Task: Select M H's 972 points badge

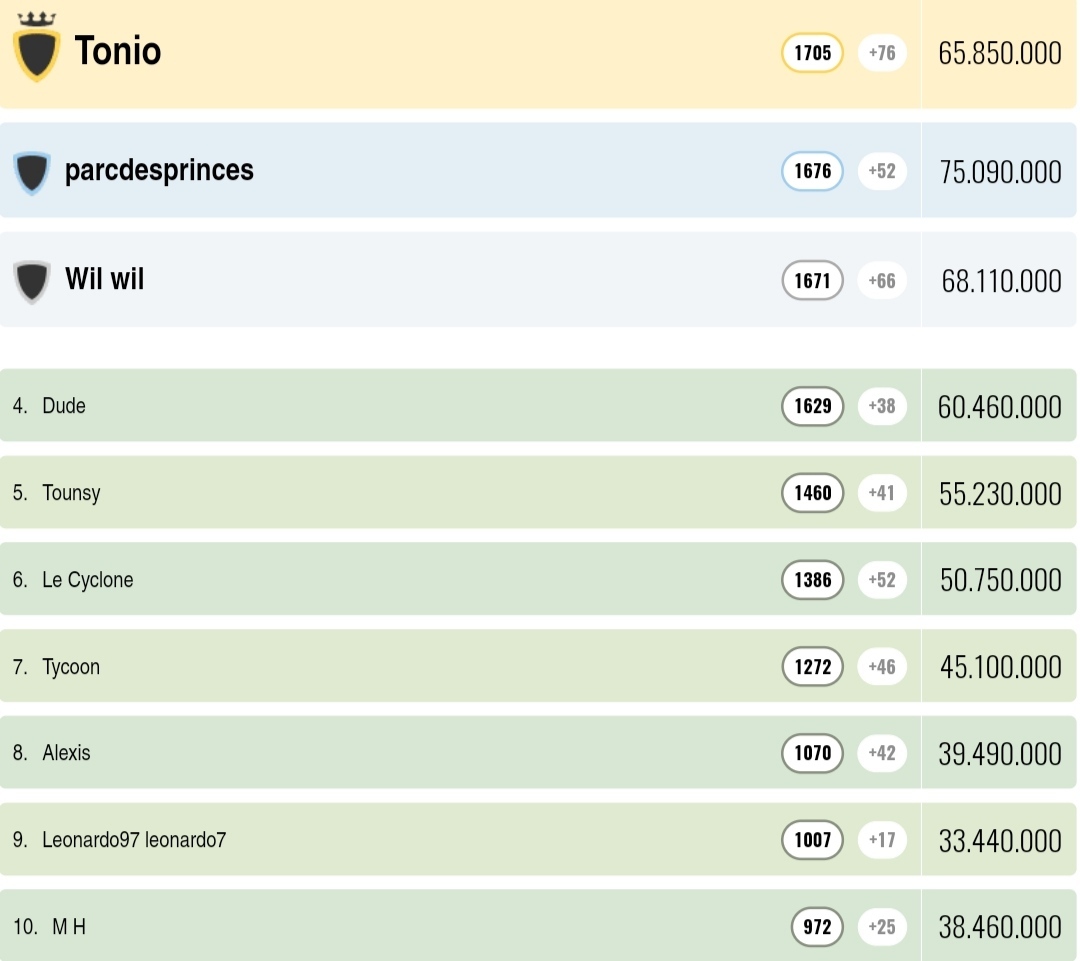Action: tap(817, 927)
